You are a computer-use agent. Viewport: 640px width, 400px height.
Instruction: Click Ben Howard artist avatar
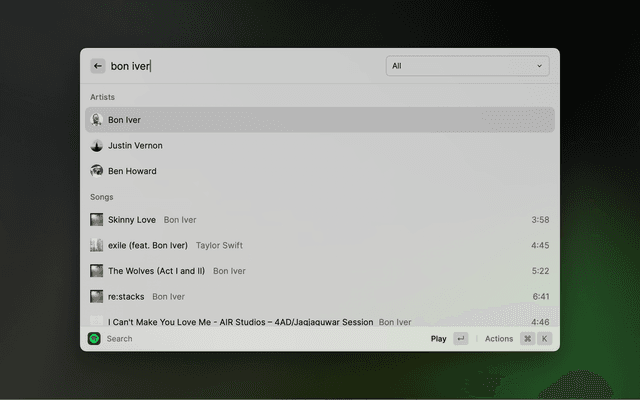(x=97, y=171)
